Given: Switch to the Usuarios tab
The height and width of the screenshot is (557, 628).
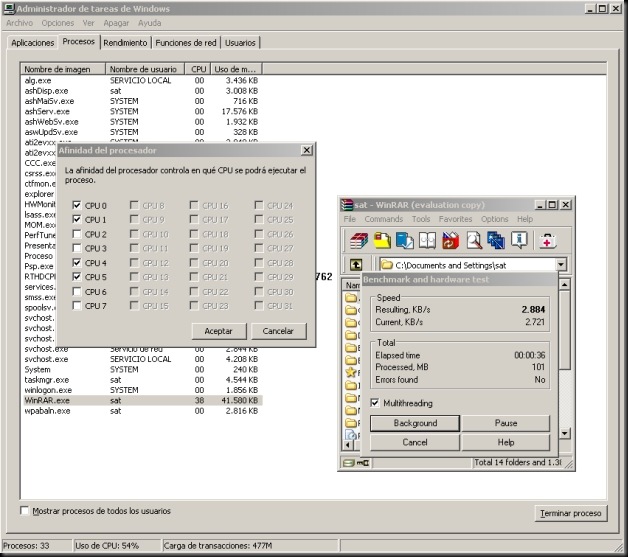Looking at the screenshot, I should 240,42.
